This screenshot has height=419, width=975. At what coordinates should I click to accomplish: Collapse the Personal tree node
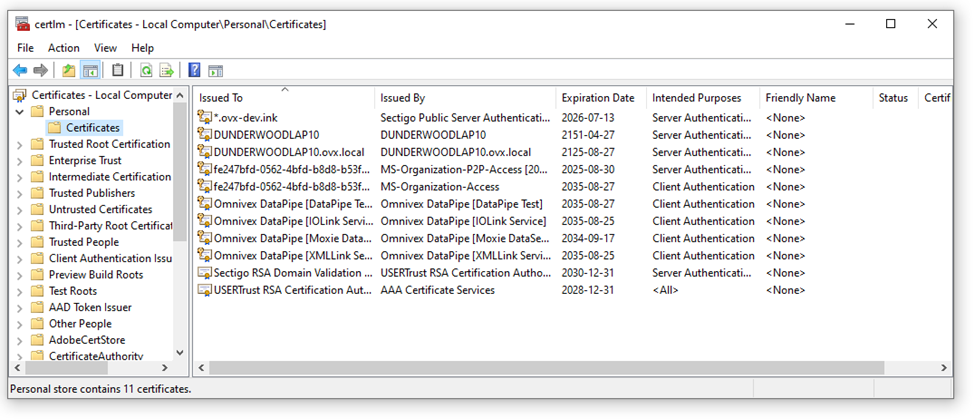[20, 112]
